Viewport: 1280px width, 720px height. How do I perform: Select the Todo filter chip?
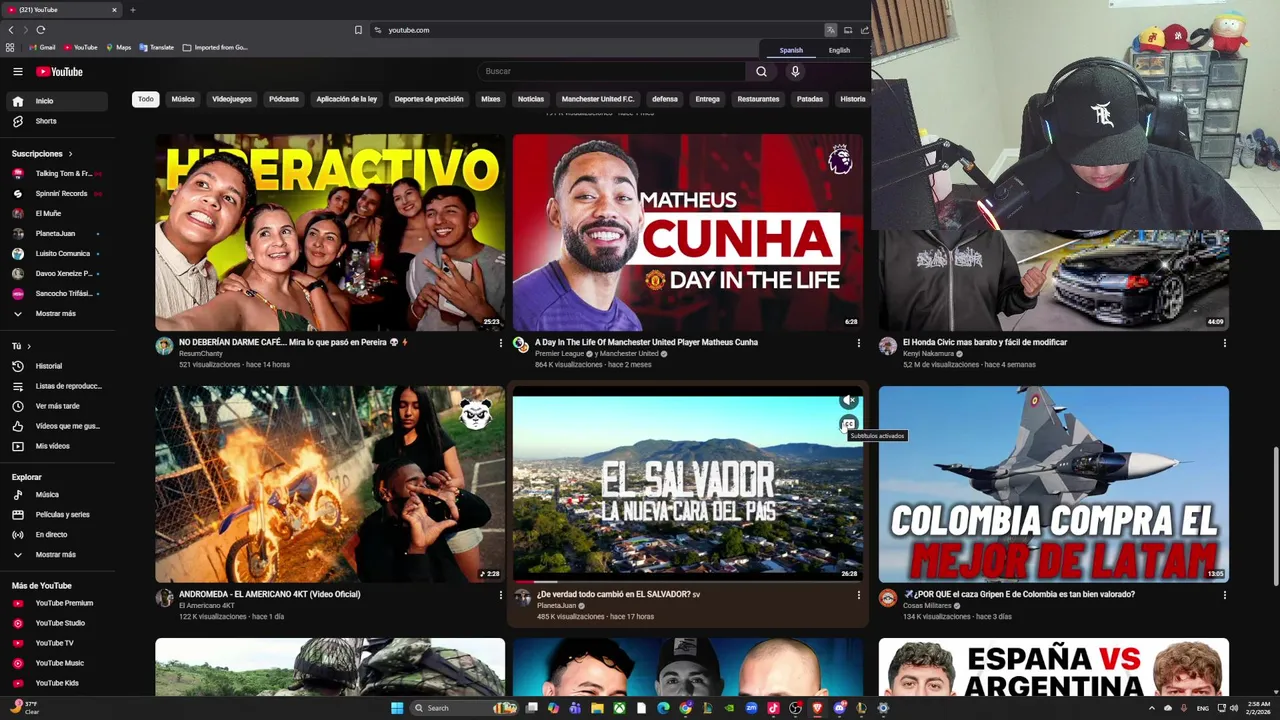click(146, 99)
